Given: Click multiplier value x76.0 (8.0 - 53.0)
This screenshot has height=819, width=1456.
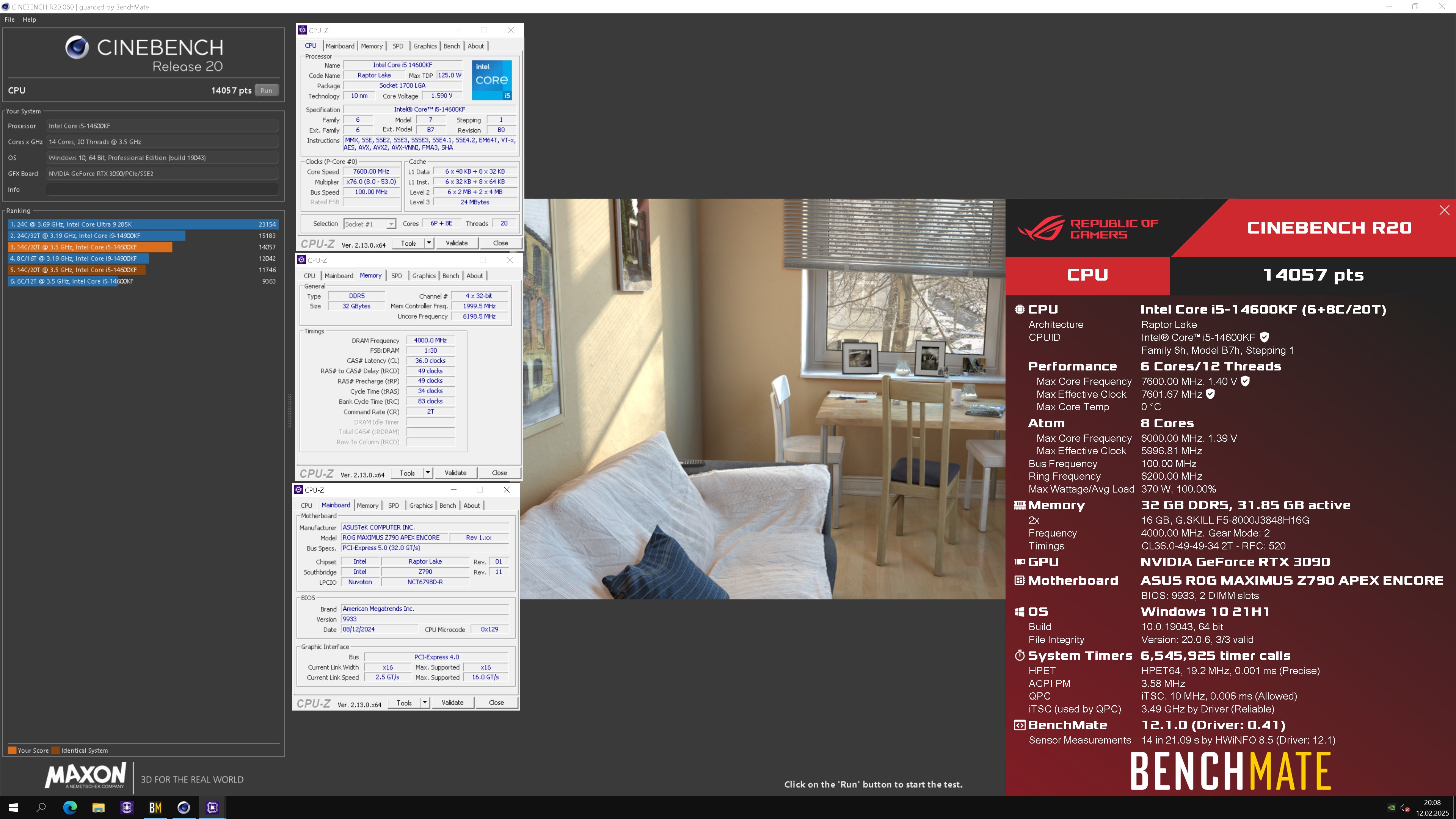Looking at the screenshot, I should coord(371,182).
